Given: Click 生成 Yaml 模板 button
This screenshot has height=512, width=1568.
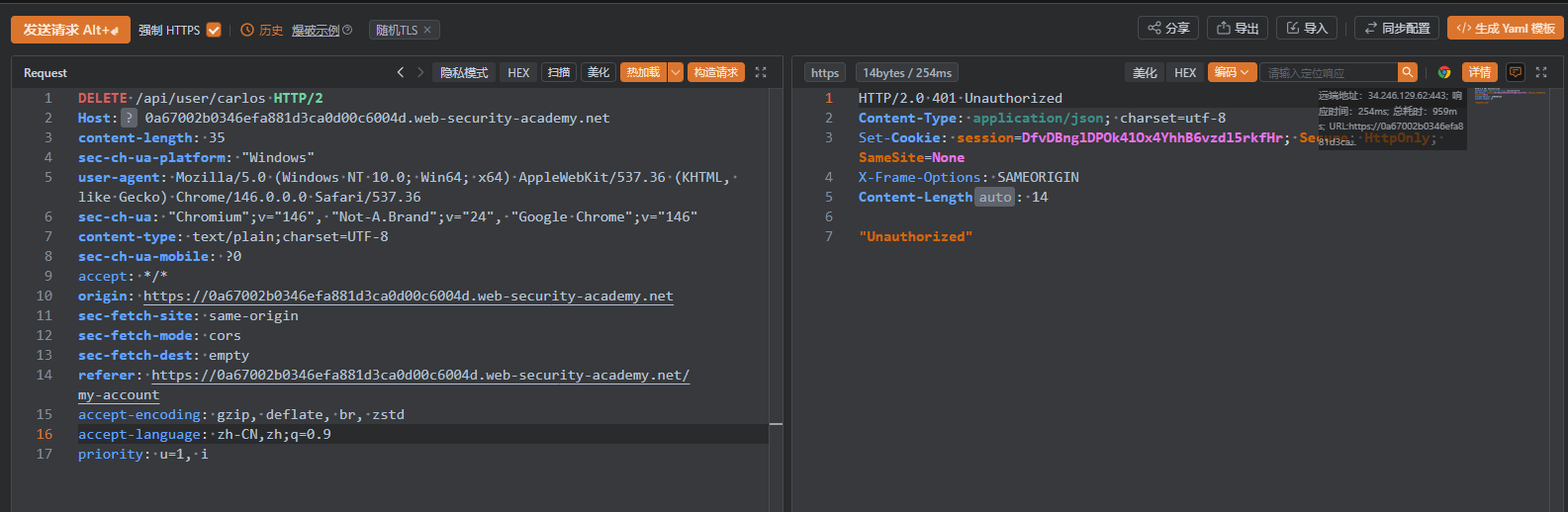Looking at the screenshot, I should click(1506, 29).
